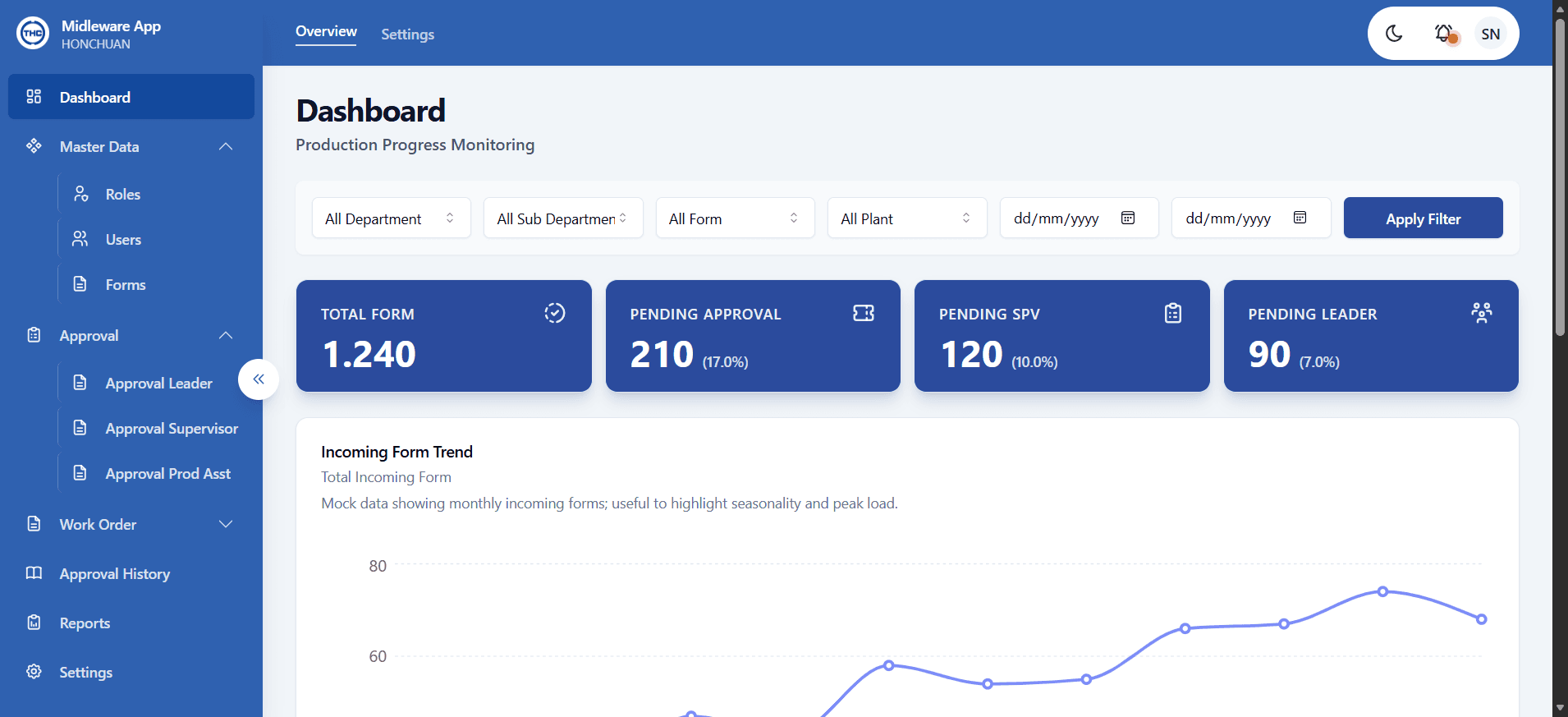Click the Approval Prod Asst document icon
Image resolution: width=1568 pixels, height=717 pixels.
pos(80,473)
